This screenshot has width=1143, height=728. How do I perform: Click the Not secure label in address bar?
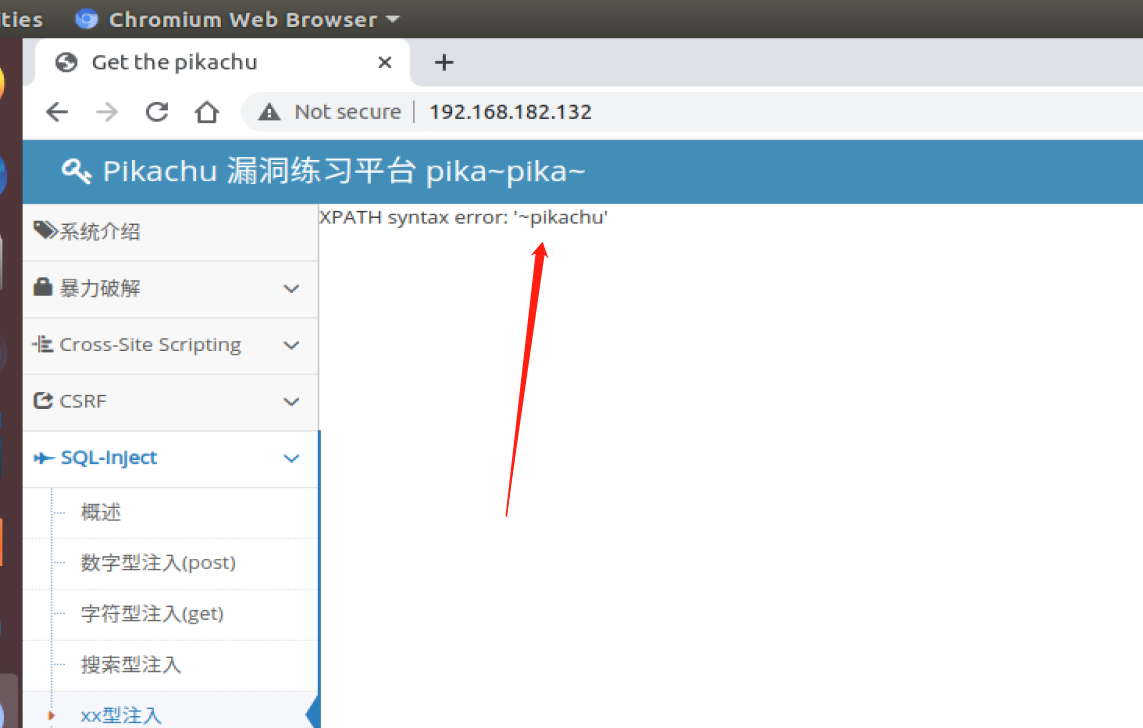348,112
